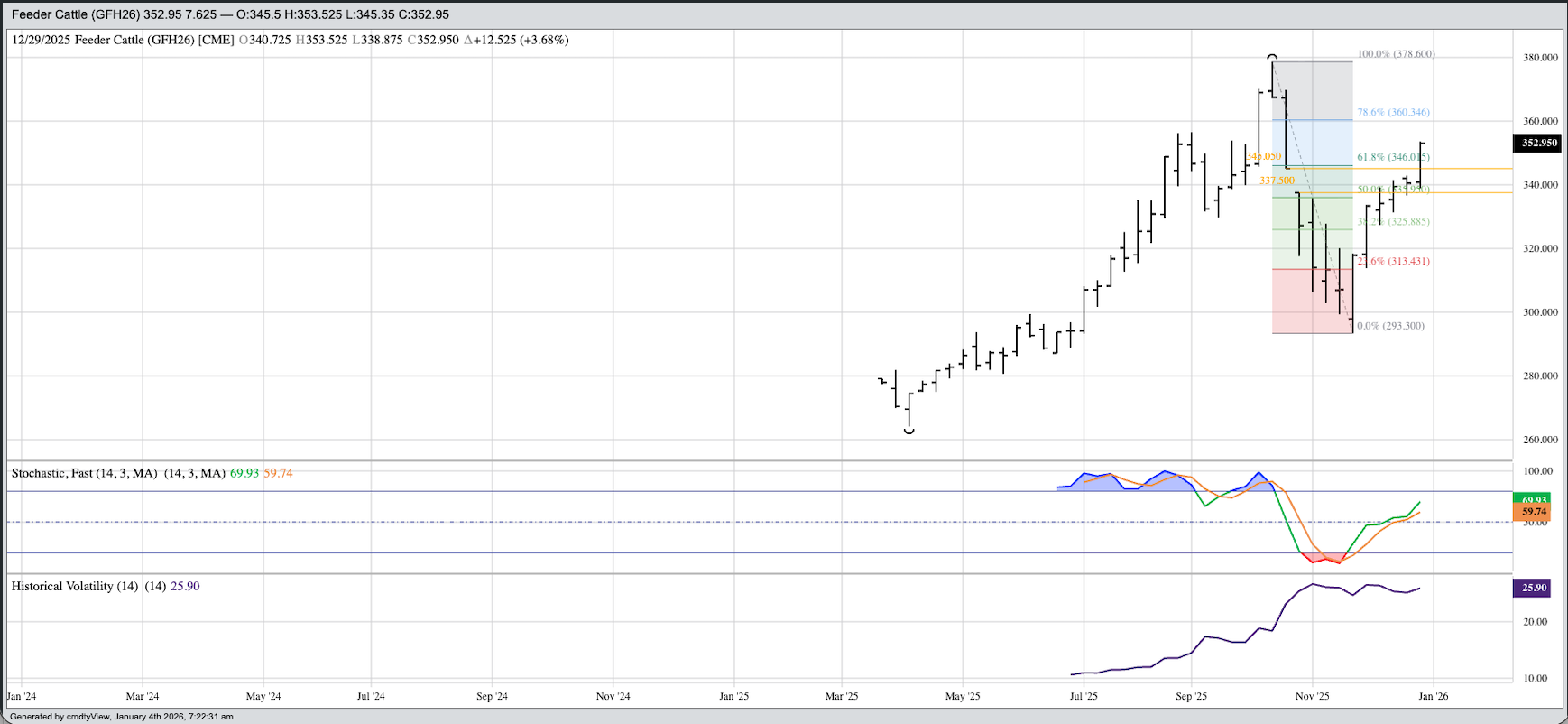Select the orange 345.050 price line label
This screenshot has height=724, width=1568.
1263,156
